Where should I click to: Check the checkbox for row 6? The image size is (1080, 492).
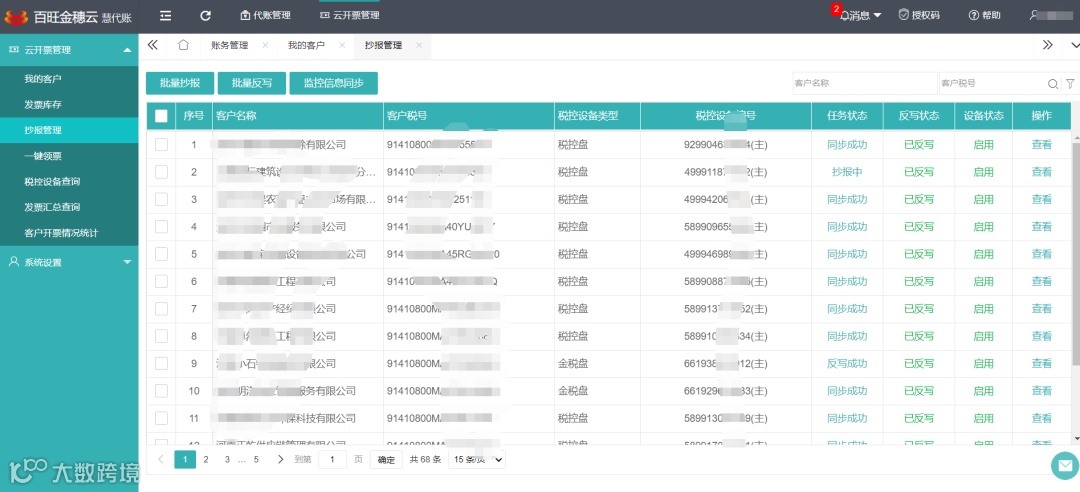point(161,281)
